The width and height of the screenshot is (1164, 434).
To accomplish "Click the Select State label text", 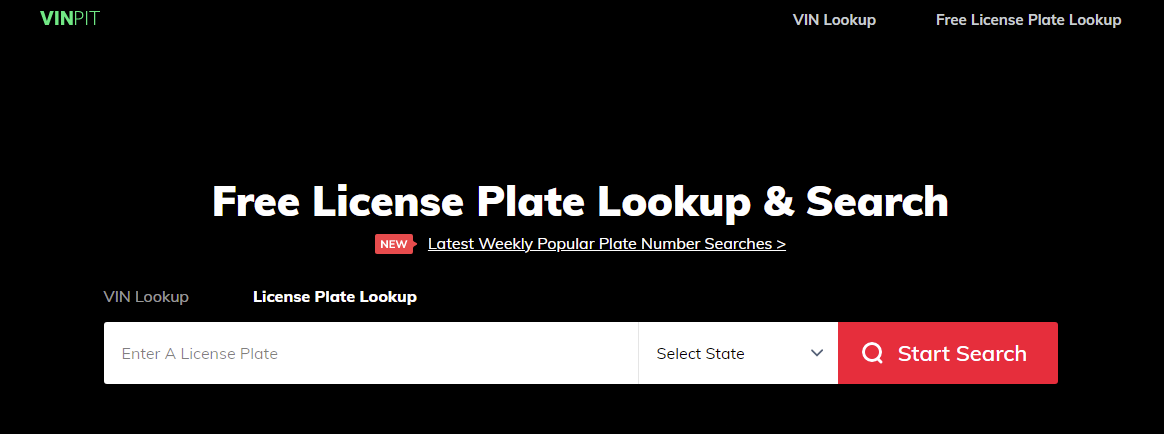I will [700, 354].
